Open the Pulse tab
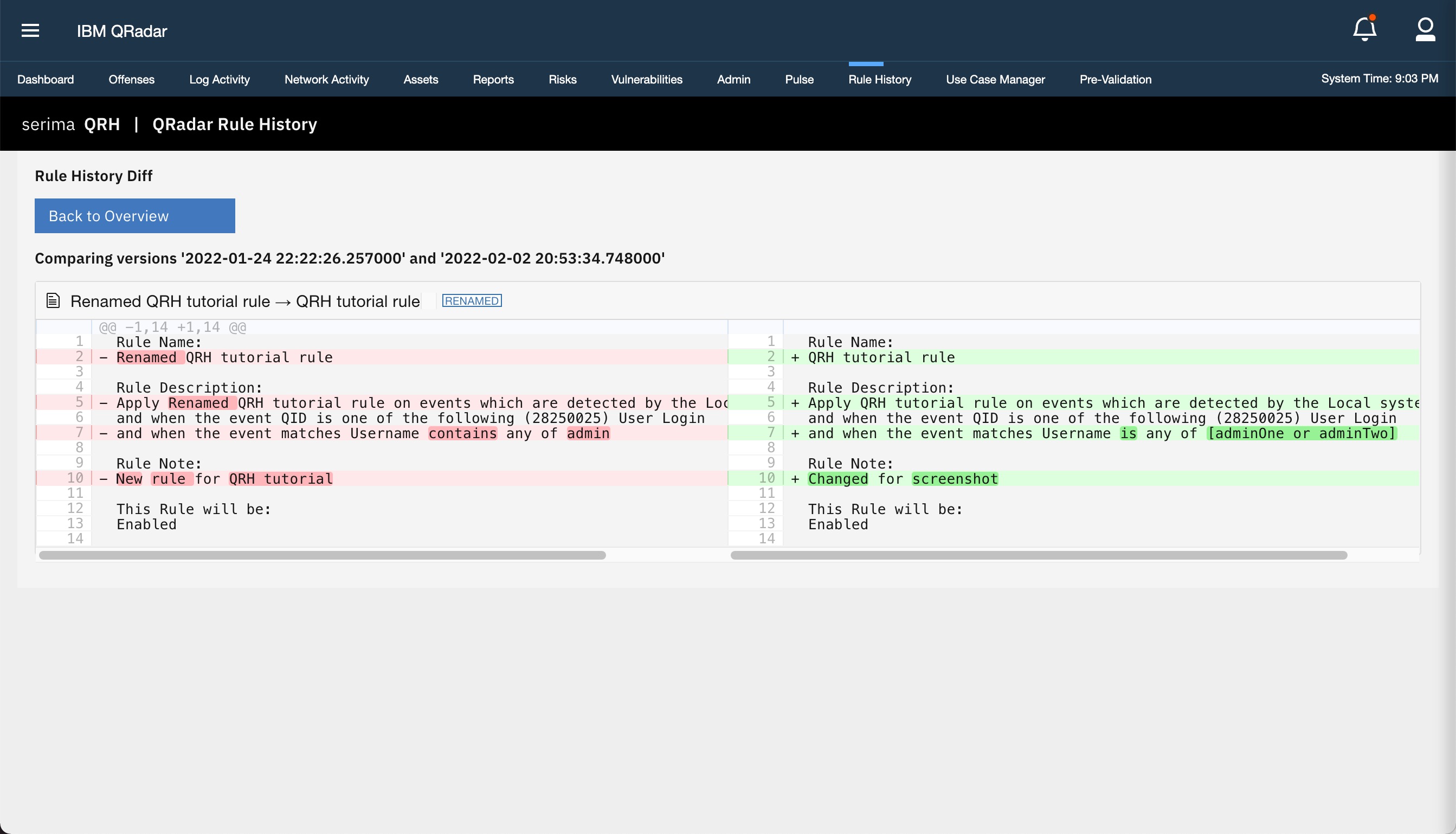The width and height of the screenshot is (1456, 834). pyautogui.click(x=800, y=79)
